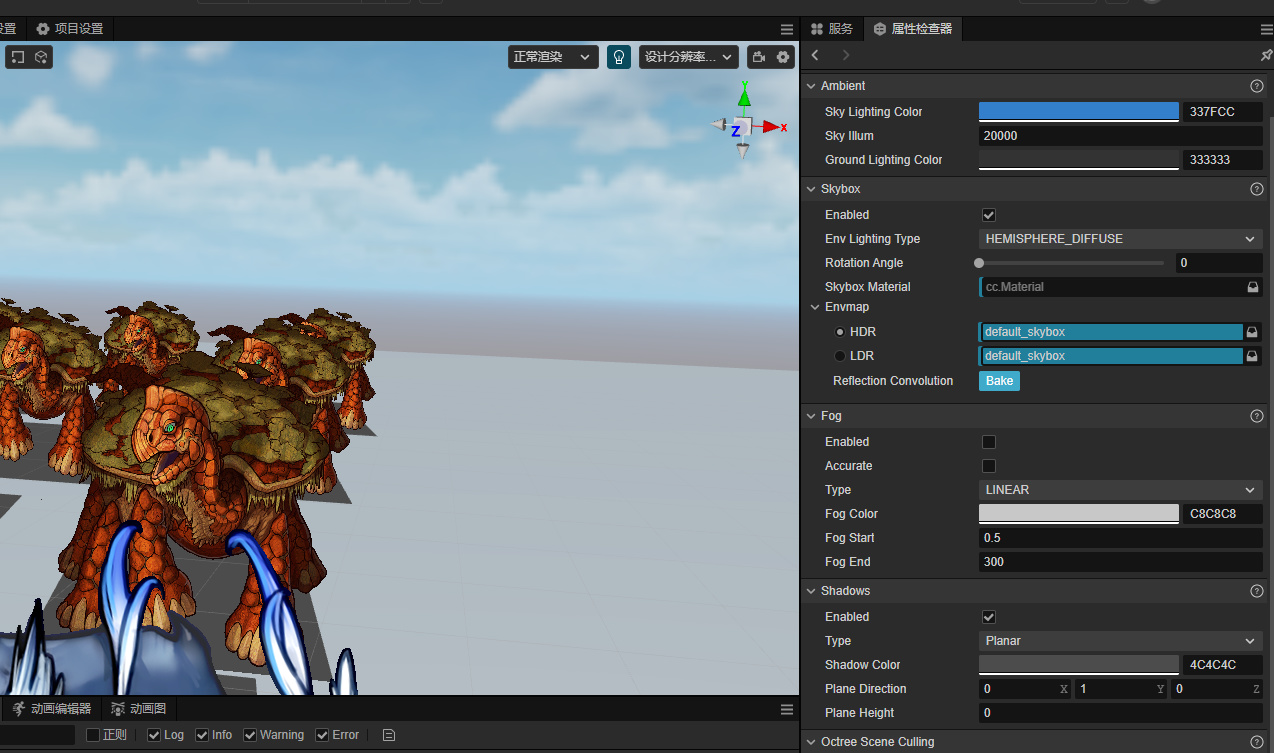
Task: Click the Fog End value field
Action: pos(1120,562)
